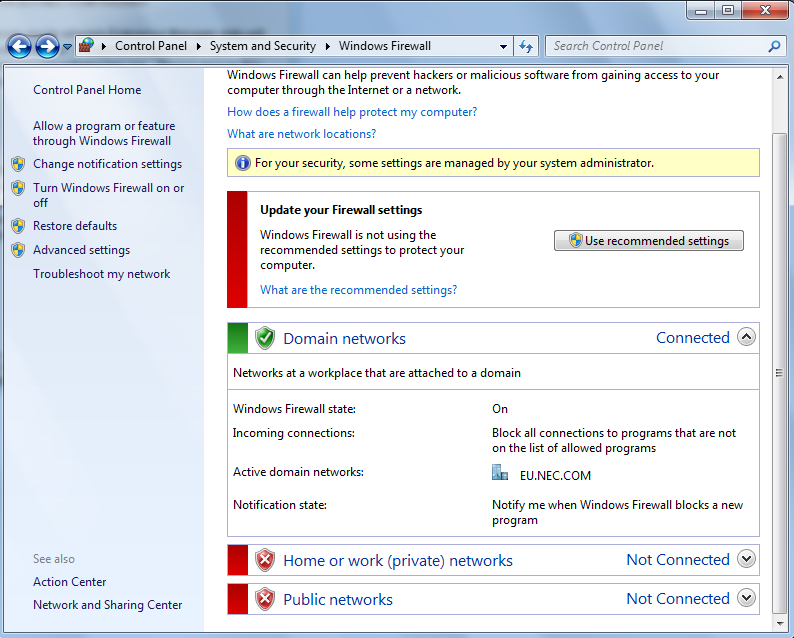Click the EU.NEC.COM domain name

tap(555, 475)
